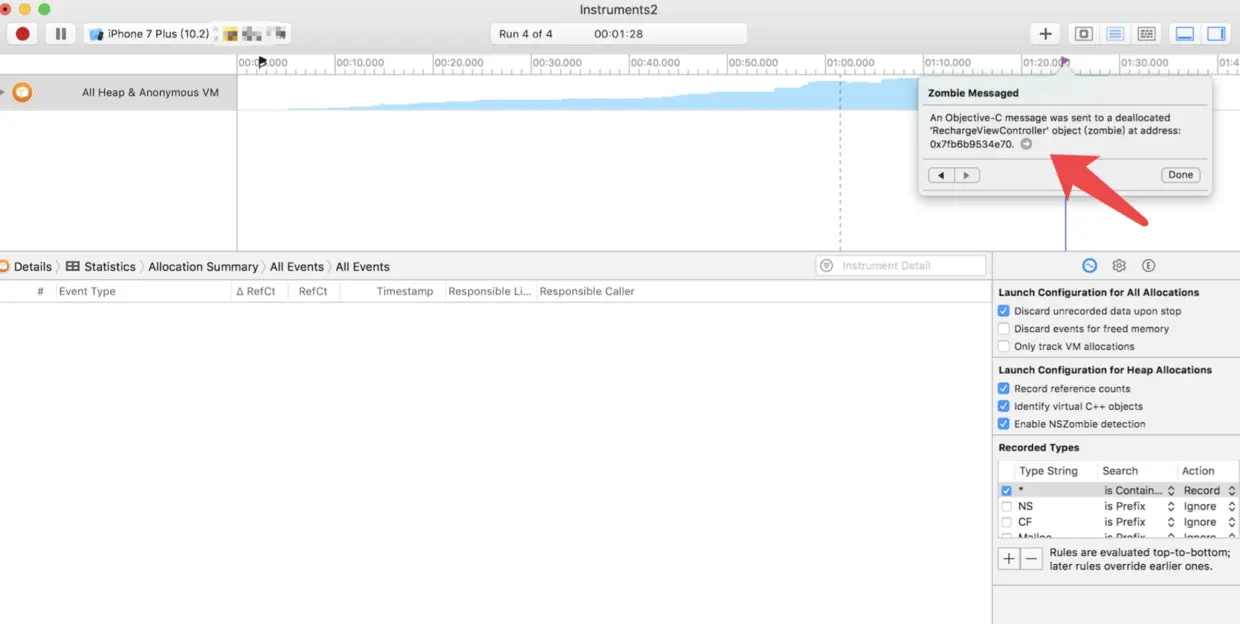Viewport: 1240px width, 624px height.
Task: Click the strategy view icon in toolbar
Action: pyautogui.click(x=1083, y=34)
